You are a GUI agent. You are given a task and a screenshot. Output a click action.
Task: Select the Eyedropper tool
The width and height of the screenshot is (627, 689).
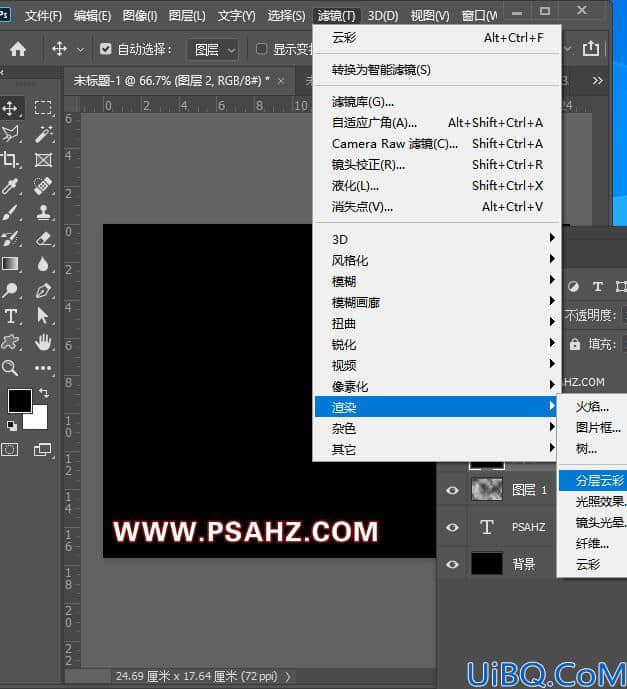10,186
